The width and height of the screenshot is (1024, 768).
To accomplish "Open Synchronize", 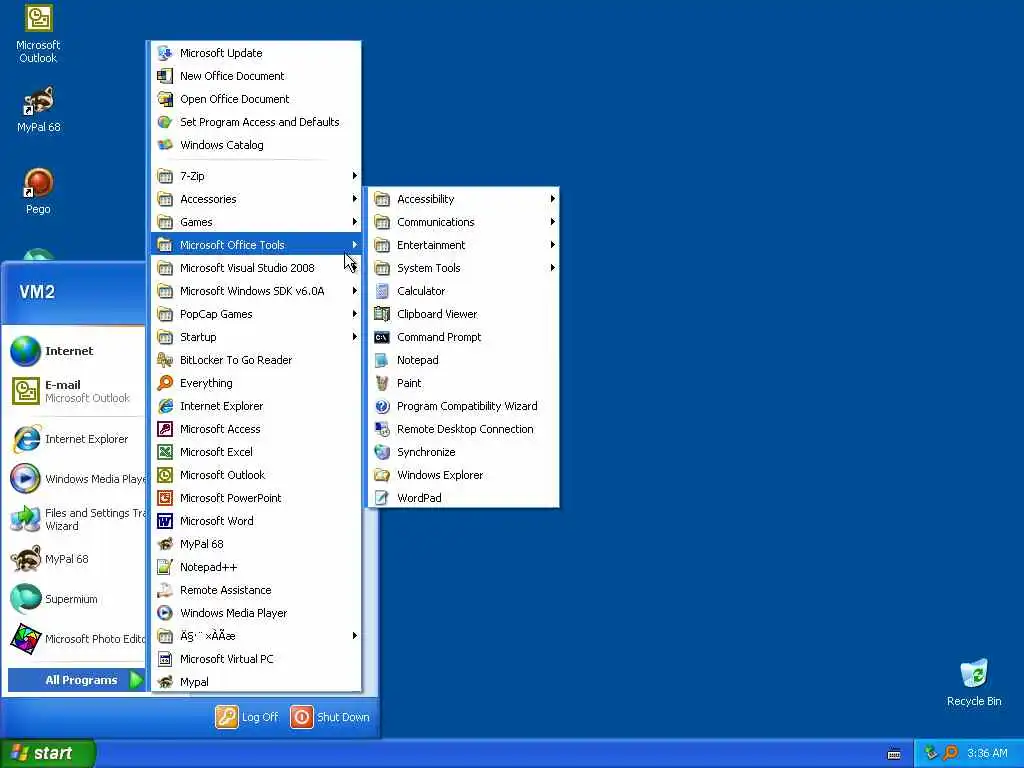I will coord(464,452).
